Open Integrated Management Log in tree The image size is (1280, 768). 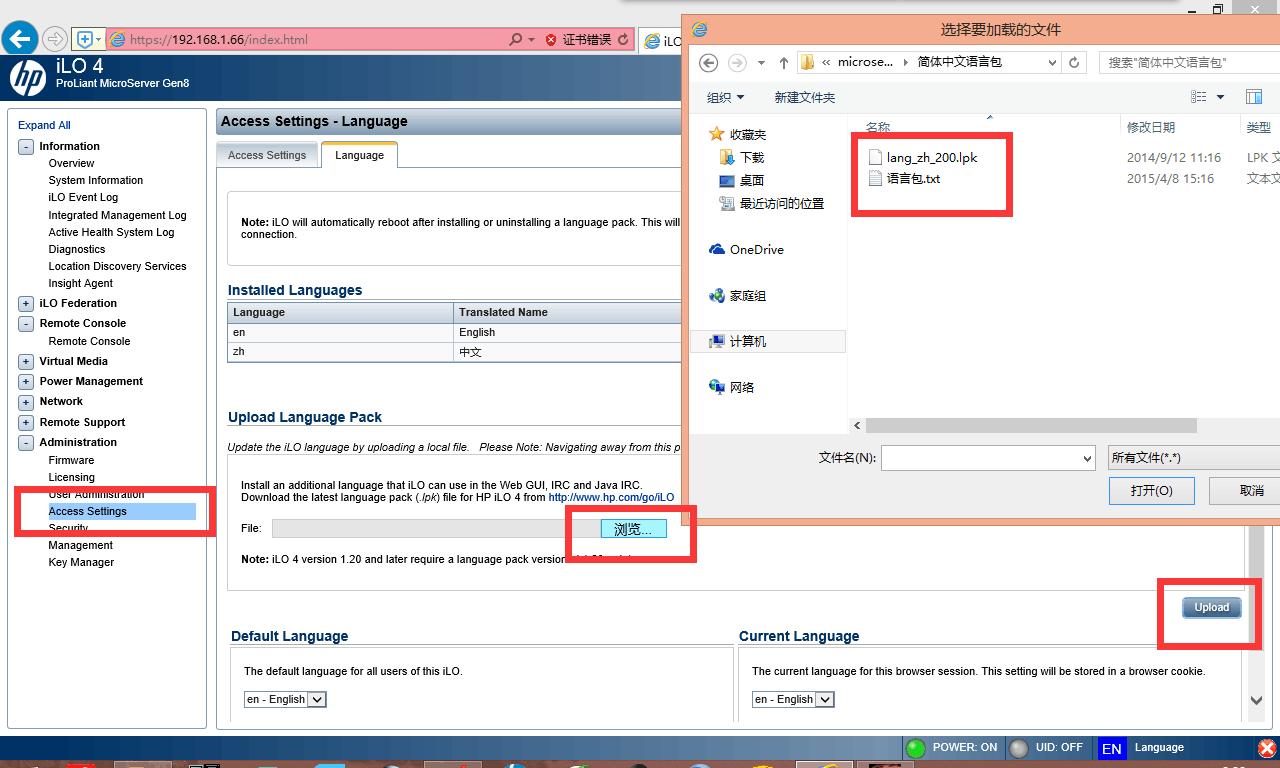tap(117, 216)
